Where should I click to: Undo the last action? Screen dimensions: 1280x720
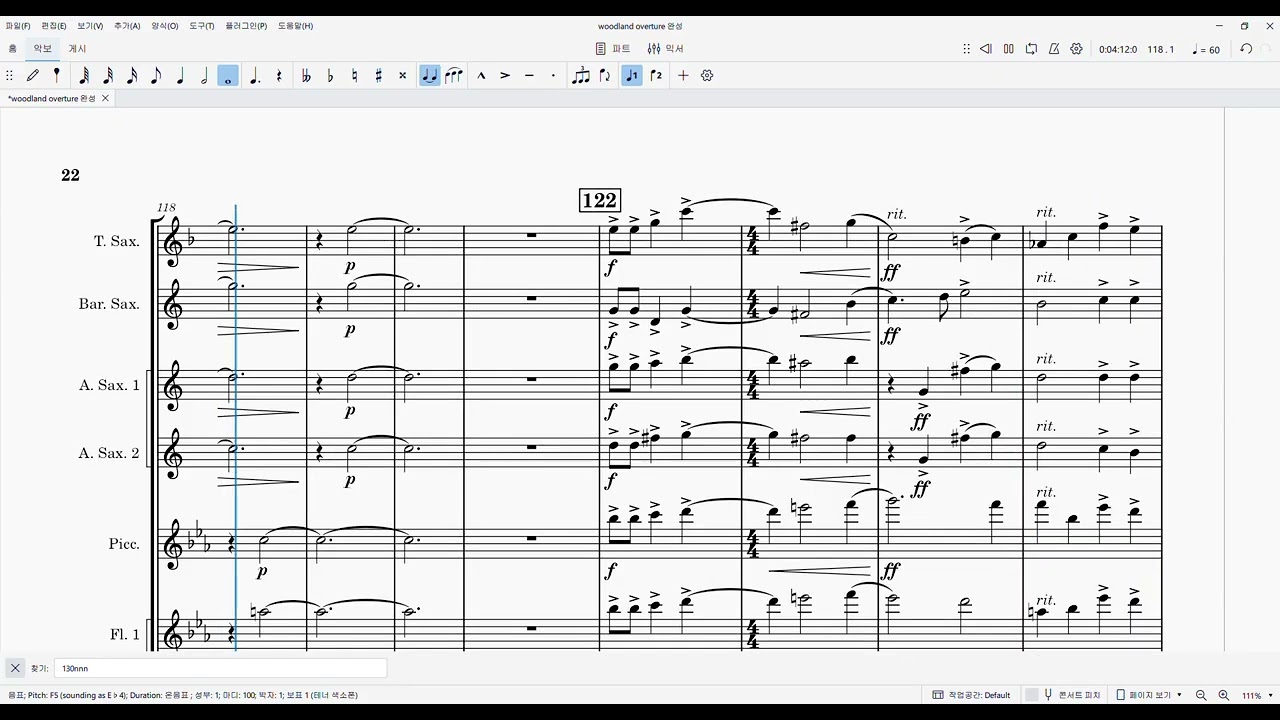[x=1246, y=49]
